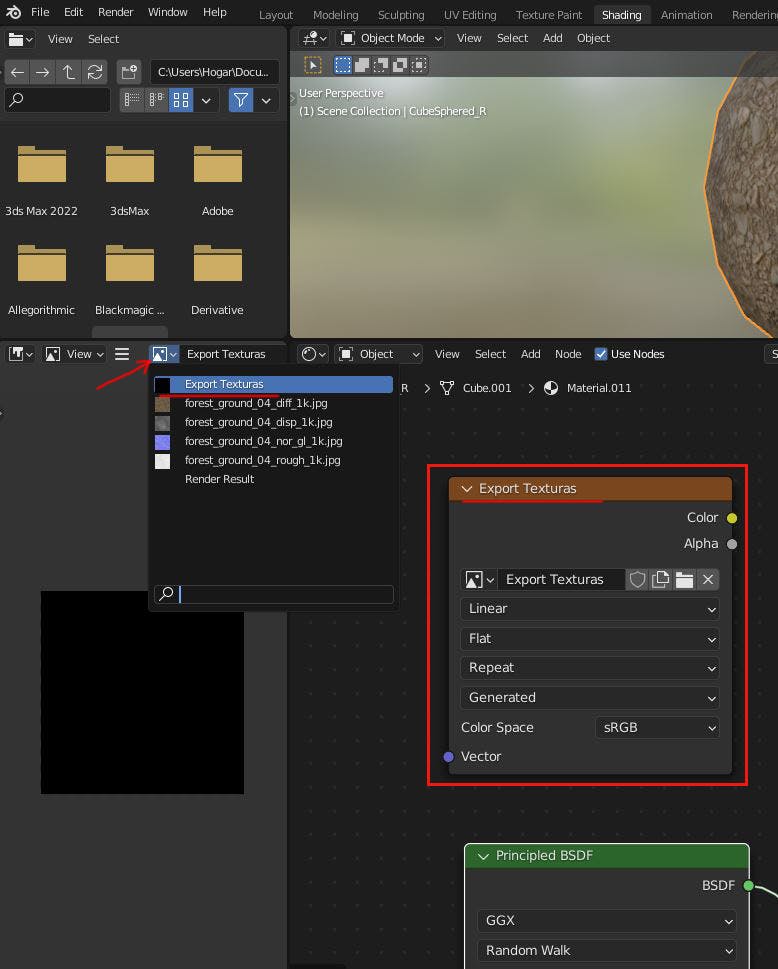This screenshot has height=969, width=778.
Task: Click the open image folder icon in node
Action: click(684, 579)
